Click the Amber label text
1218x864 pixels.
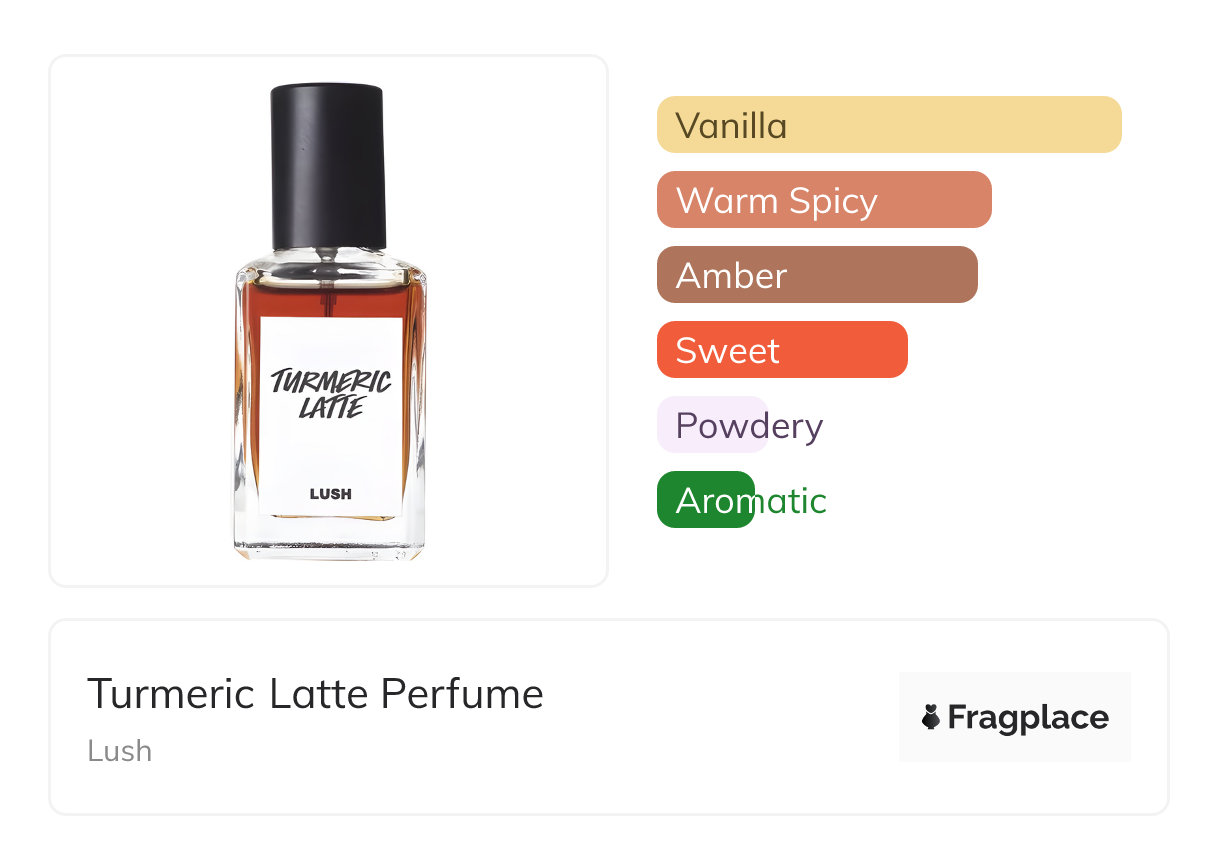click(731, 276)
